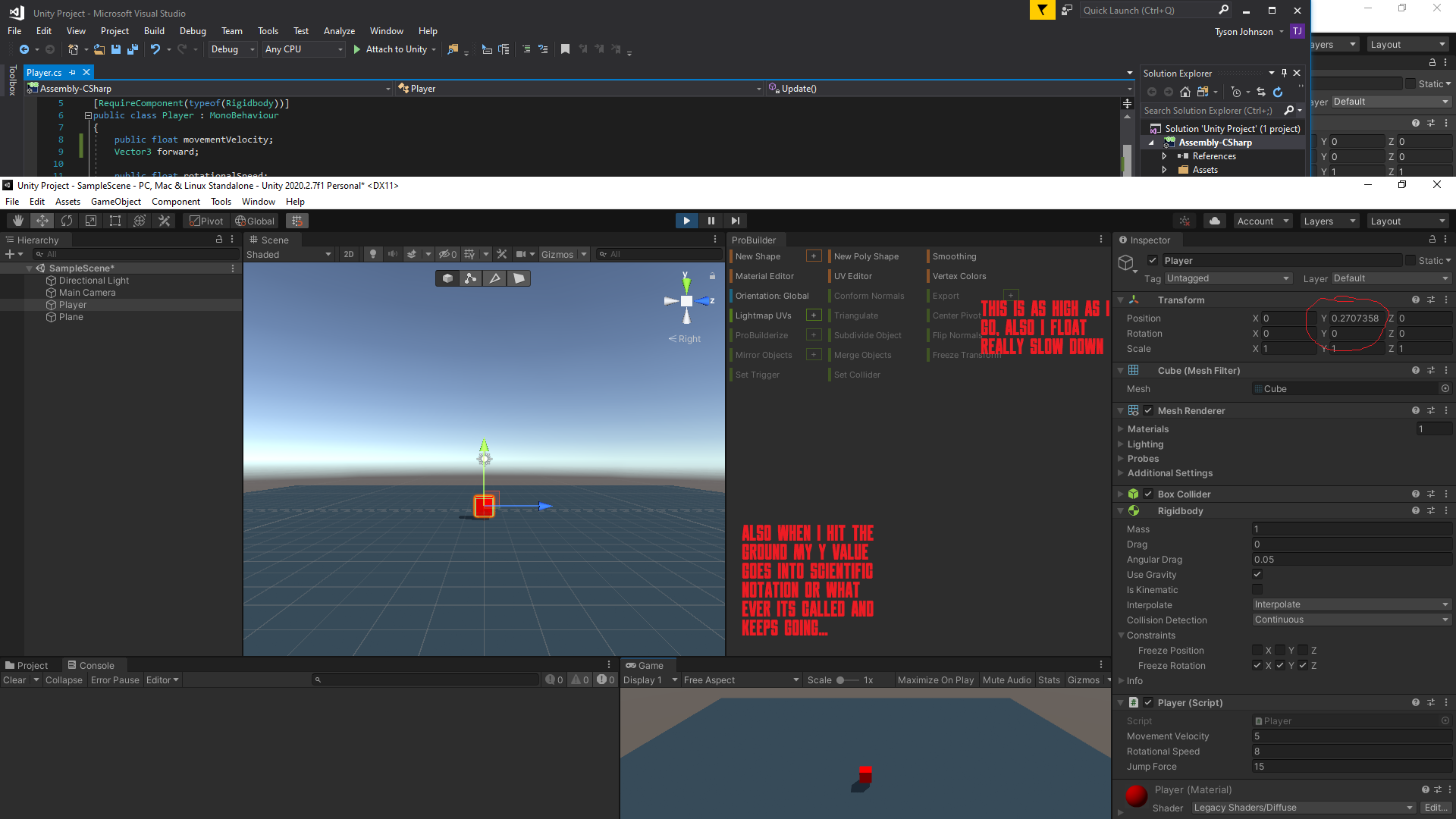Toggle Is Kinematic checkbox
This screenshot has width=1456, height=819.
tap(1257, 589)
